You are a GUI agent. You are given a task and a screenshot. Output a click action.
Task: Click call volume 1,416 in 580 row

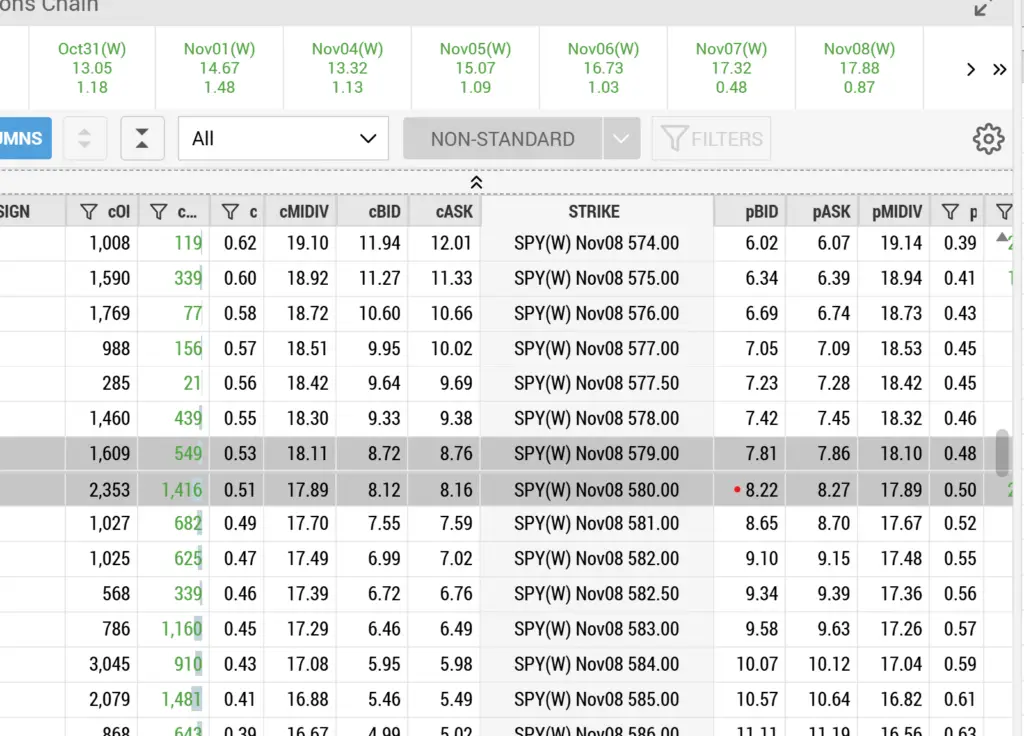point(182,490)
